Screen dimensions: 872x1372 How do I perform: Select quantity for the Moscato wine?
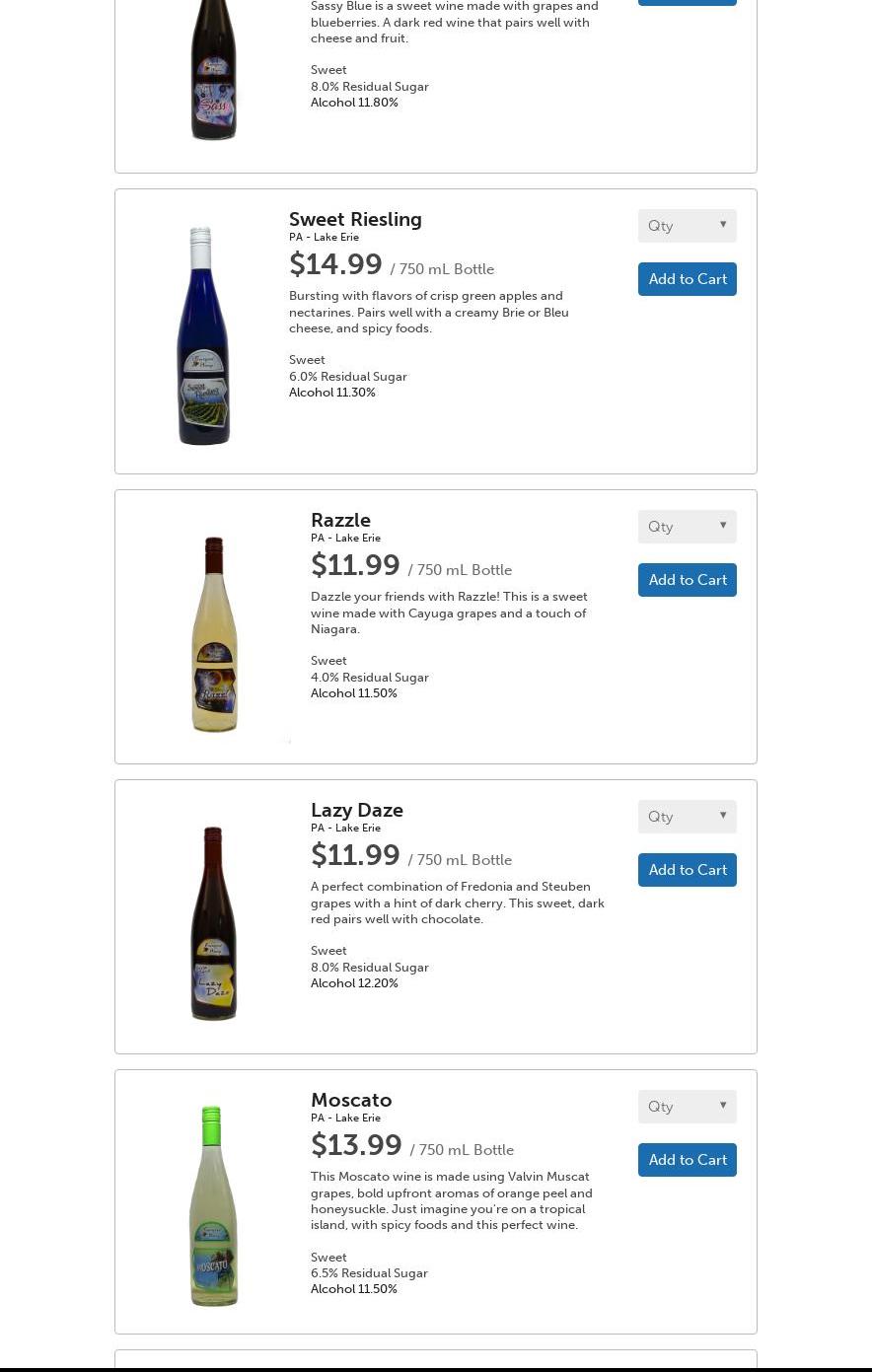[687, 1107]
